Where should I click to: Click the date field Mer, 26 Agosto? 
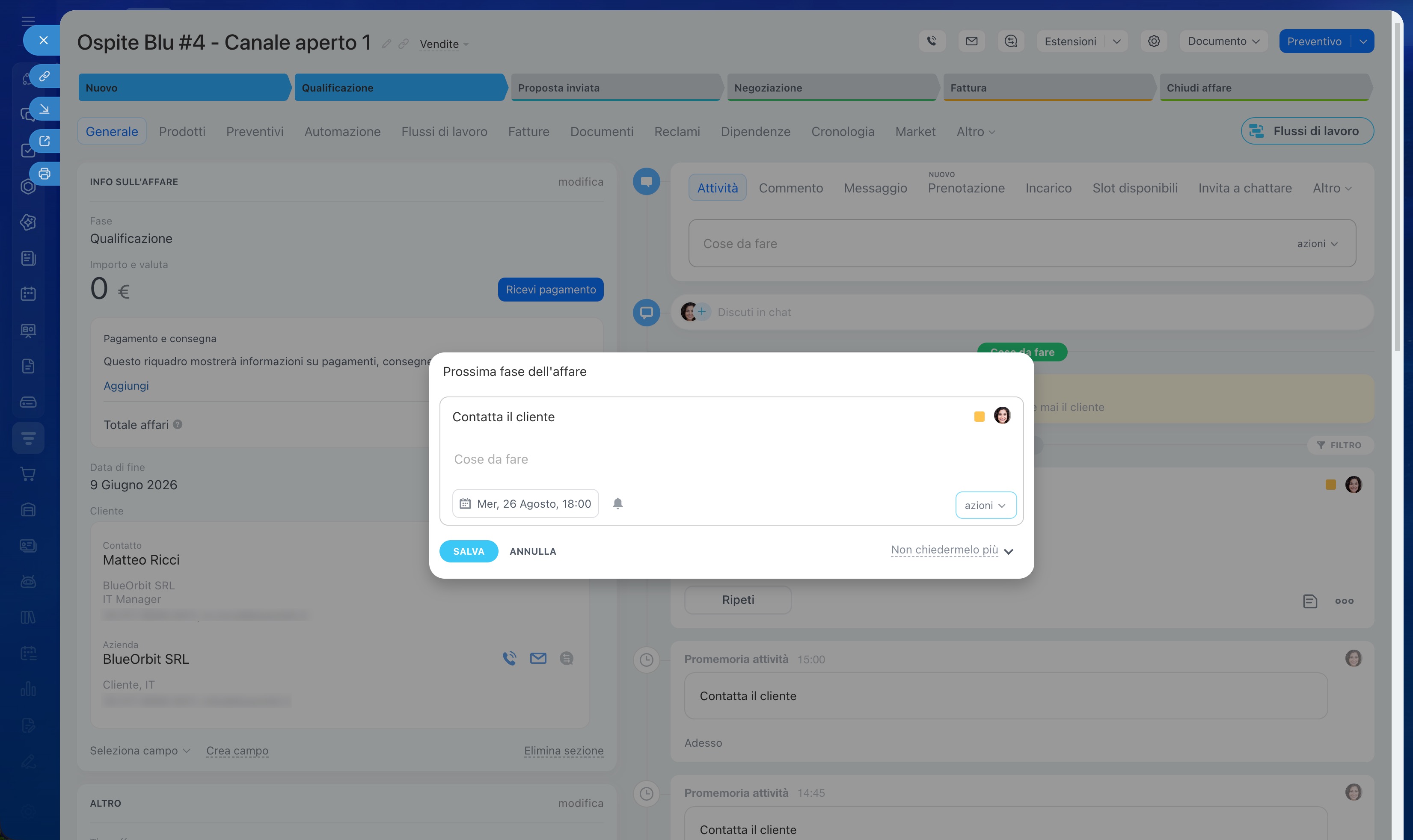(x=525, y=503)
